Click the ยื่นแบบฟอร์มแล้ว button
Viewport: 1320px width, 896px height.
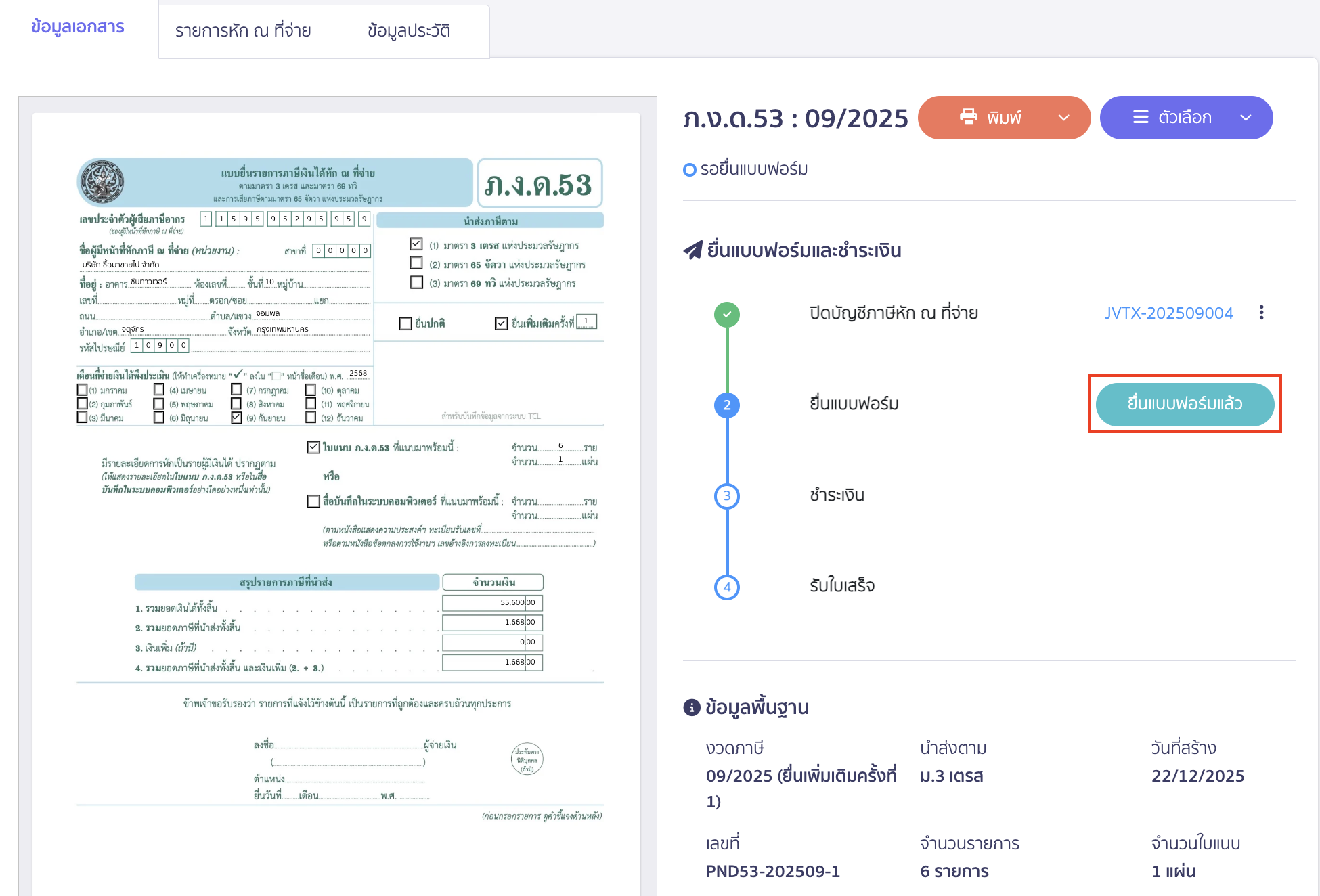click(x=1184, y=404)
